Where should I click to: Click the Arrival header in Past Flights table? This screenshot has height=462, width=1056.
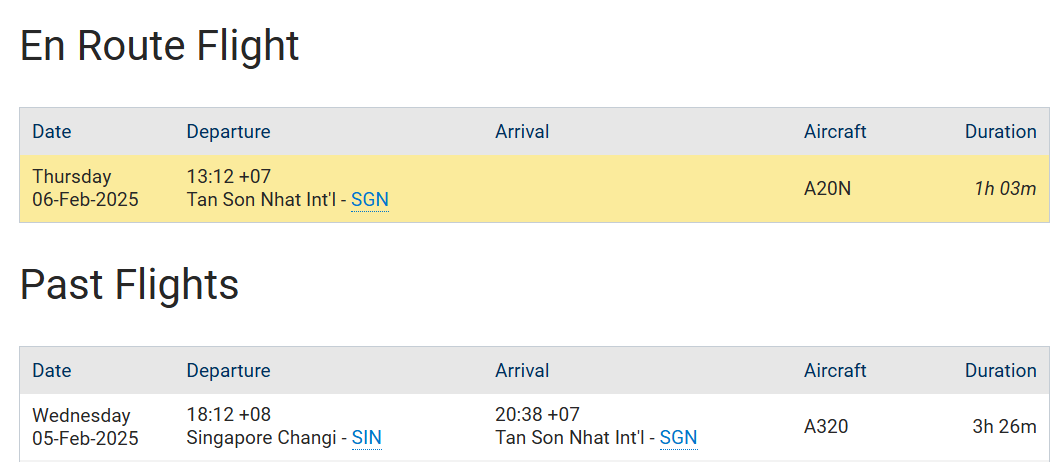pyautogui.click(x=522, y=370)
